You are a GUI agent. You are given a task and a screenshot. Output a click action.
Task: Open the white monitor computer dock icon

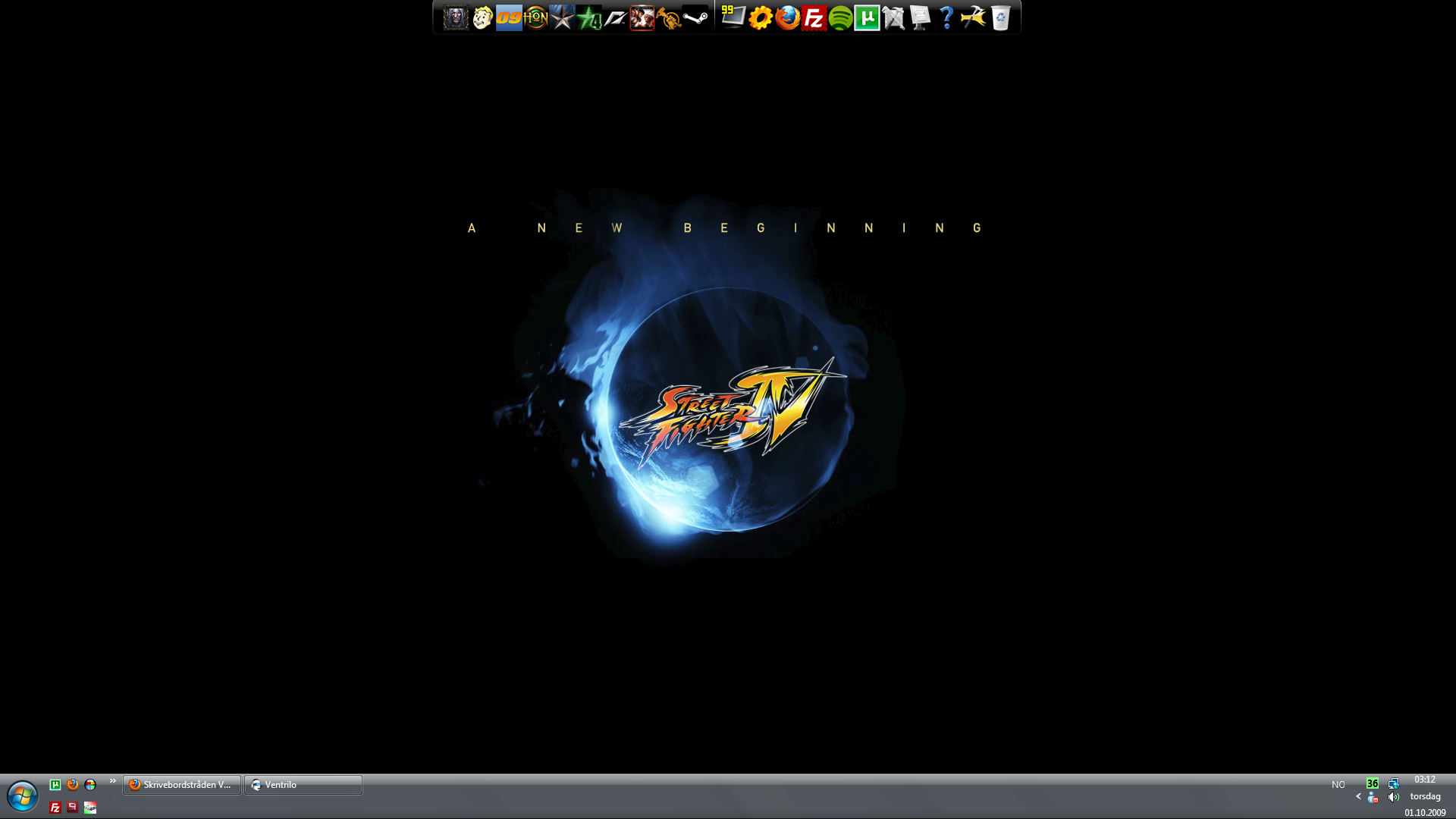920,17
